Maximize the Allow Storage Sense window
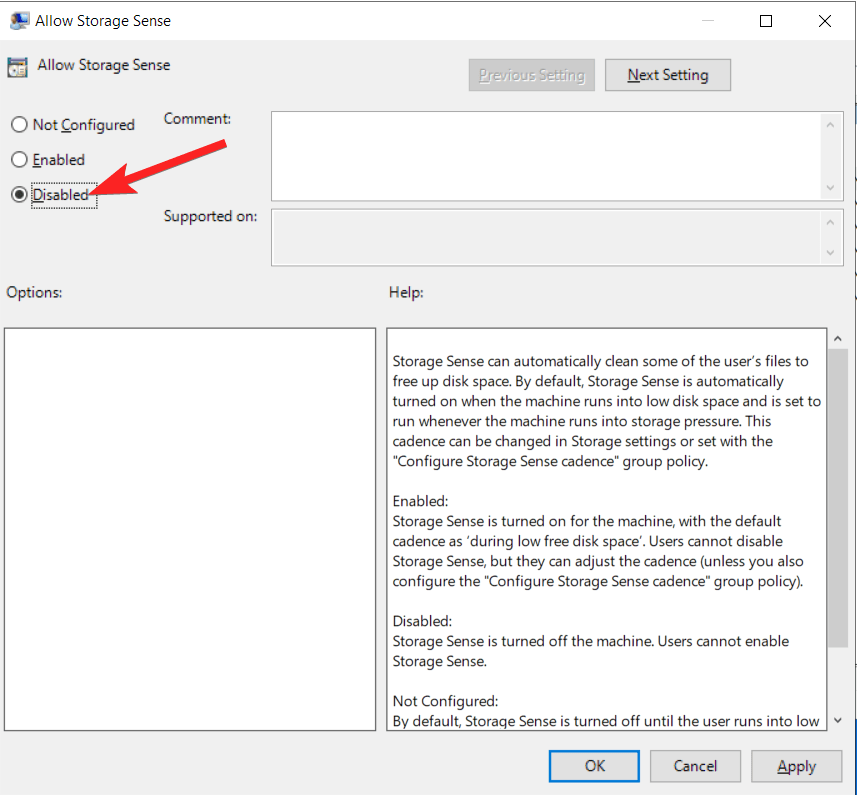 click(766, 20)
